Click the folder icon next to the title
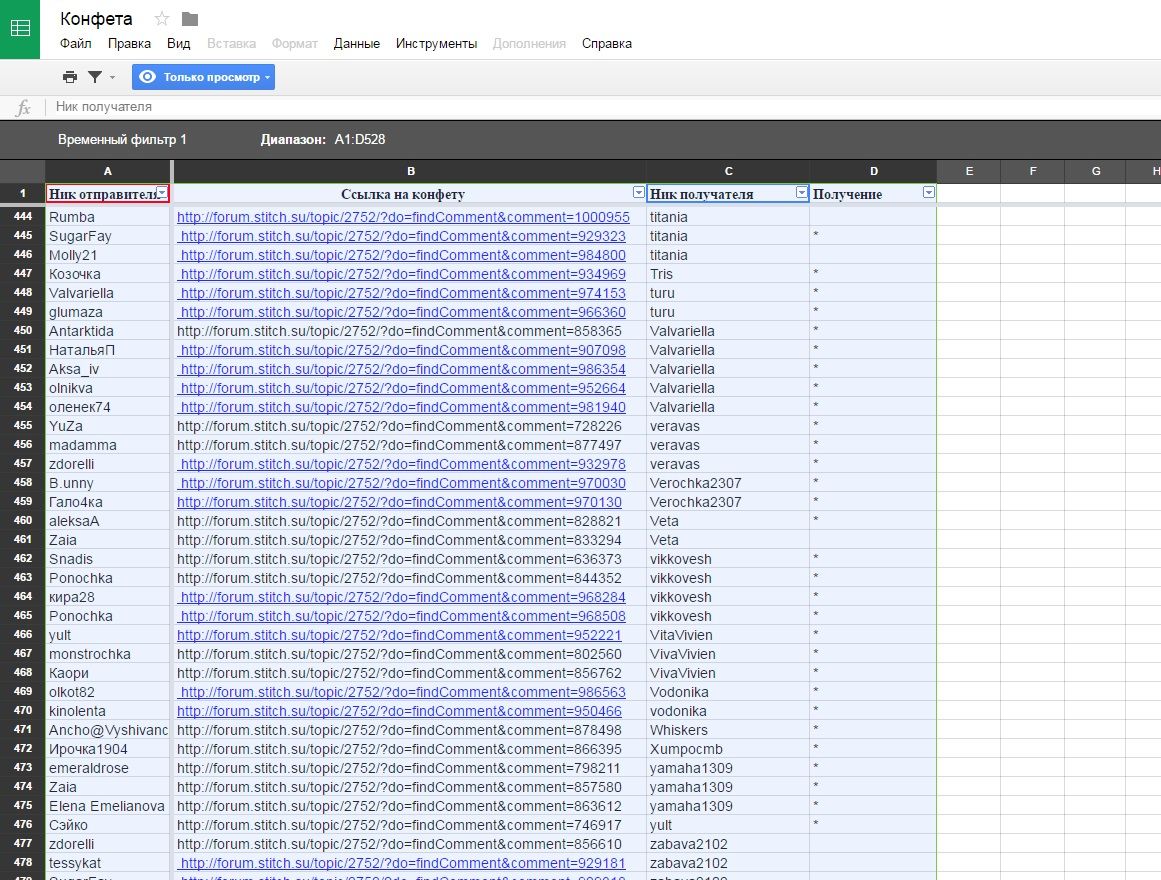Viewport: 1161px width, 880px height. [190, 19]
